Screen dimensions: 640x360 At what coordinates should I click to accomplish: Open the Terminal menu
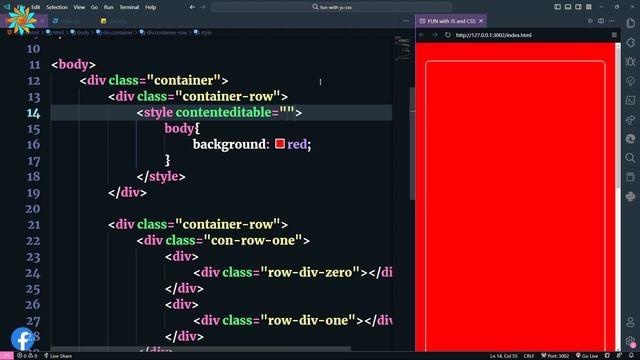click(x=129, y=7)
